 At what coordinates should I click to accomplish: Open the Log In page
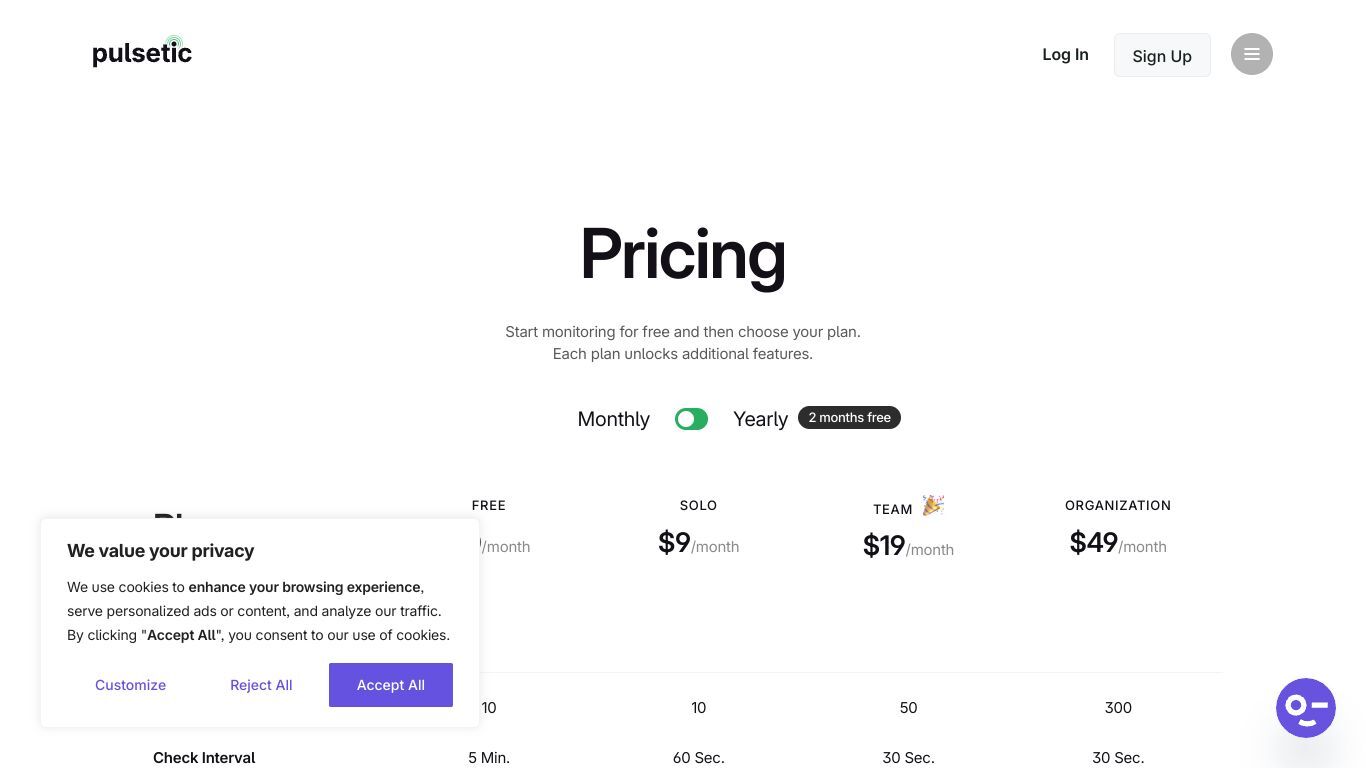coord(1065,54)
